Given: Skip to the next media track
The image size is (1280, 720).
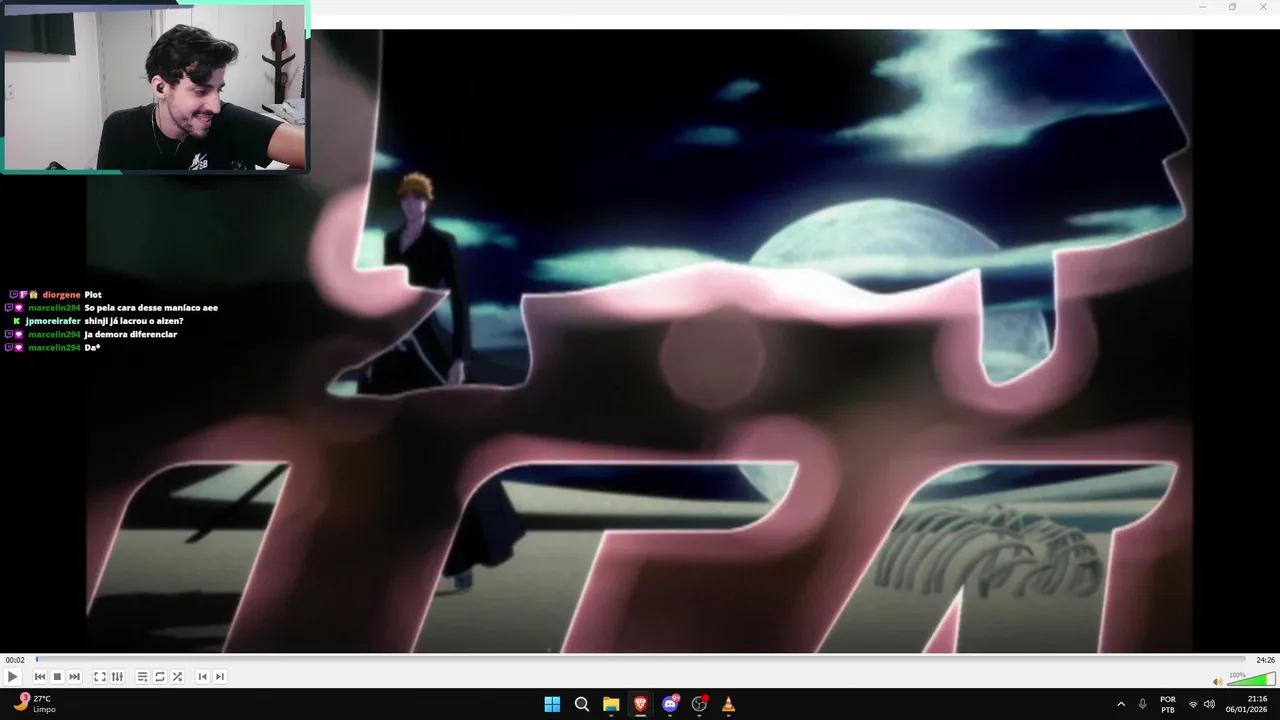Looking at the screenshot, I should pyautogui.click(x=74, y=677).
